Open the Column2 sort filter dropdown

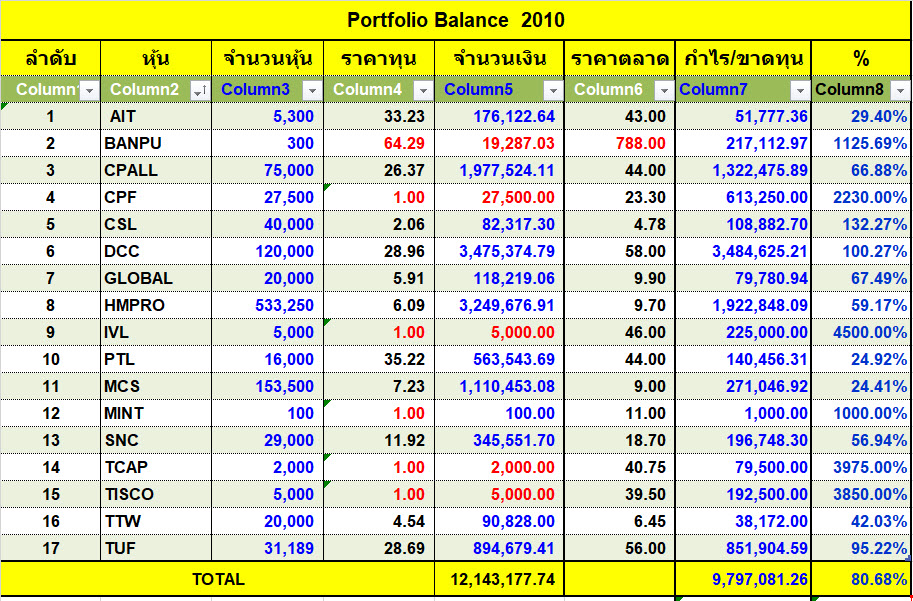[200, 90]
